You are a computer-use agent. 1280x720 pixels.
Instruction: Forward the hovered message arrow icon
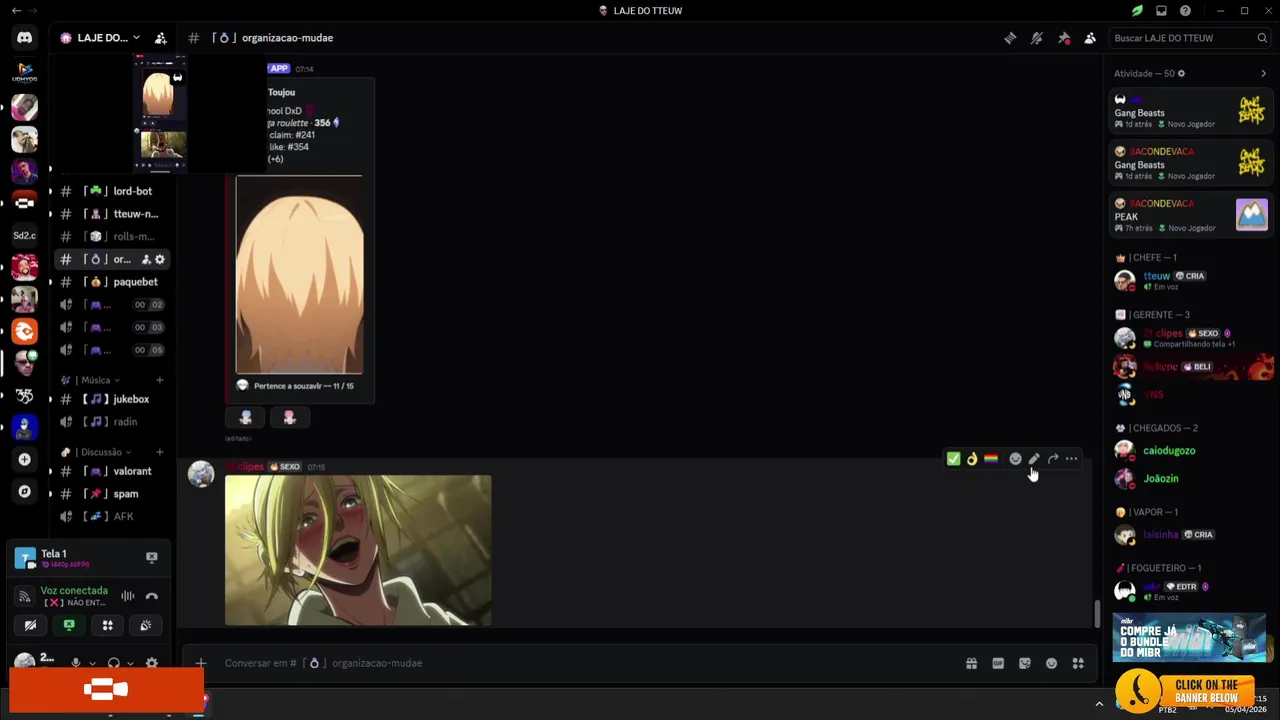click(x=1053, y=459)
